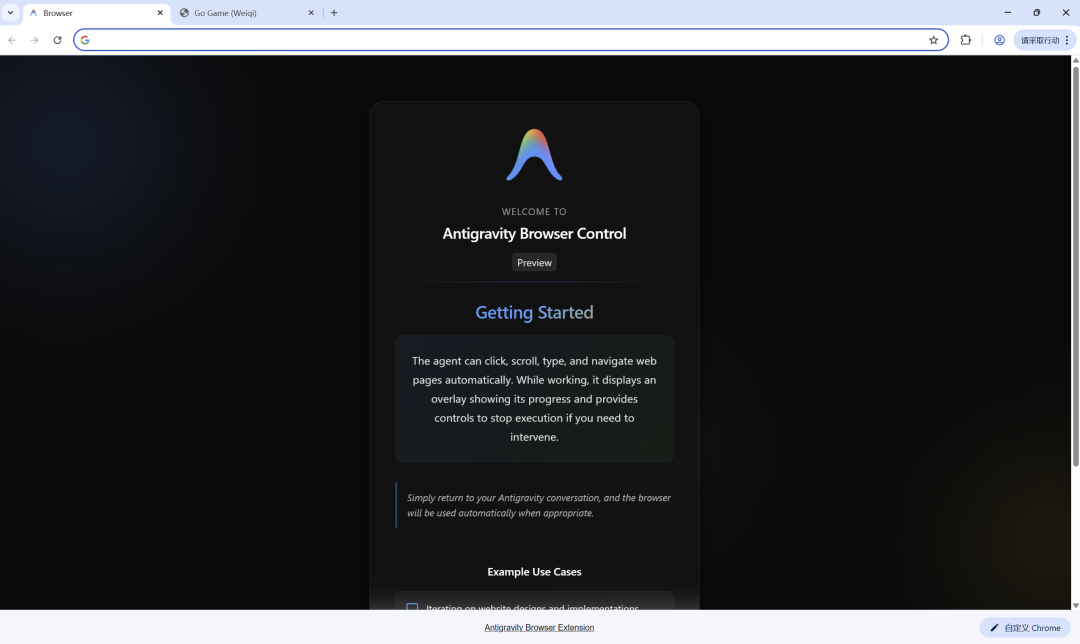Open a new tab with plus button
Image resolution: width=1080 pixels, height=644 pixels.
334,12
